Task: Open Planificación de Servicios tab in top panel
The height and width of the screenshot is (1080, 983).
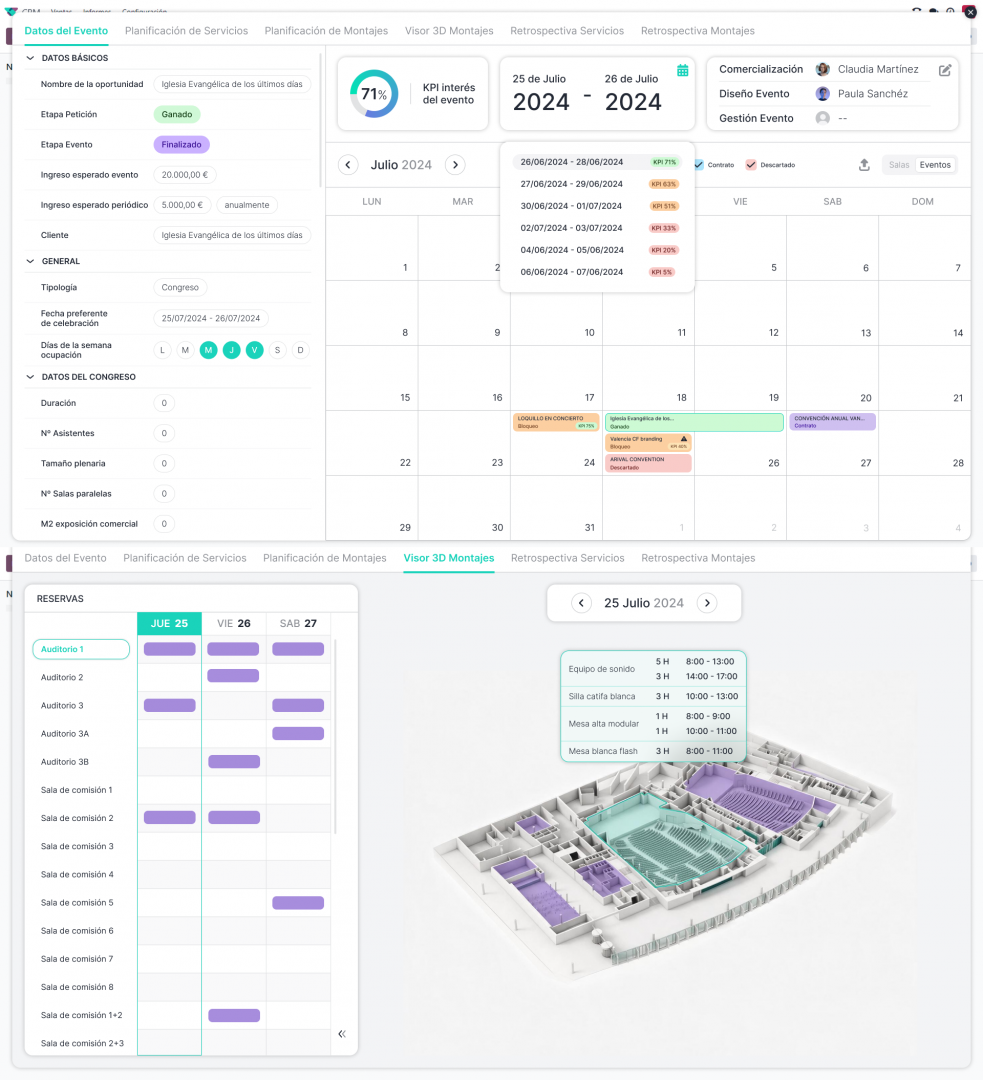Action: [x=186, y=31]
